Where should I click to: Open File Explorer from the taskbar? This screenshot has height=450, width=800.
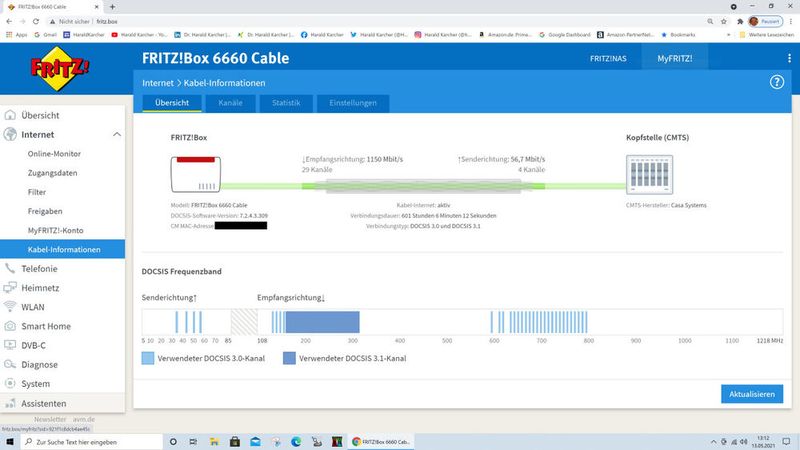[x=214, y=442]
